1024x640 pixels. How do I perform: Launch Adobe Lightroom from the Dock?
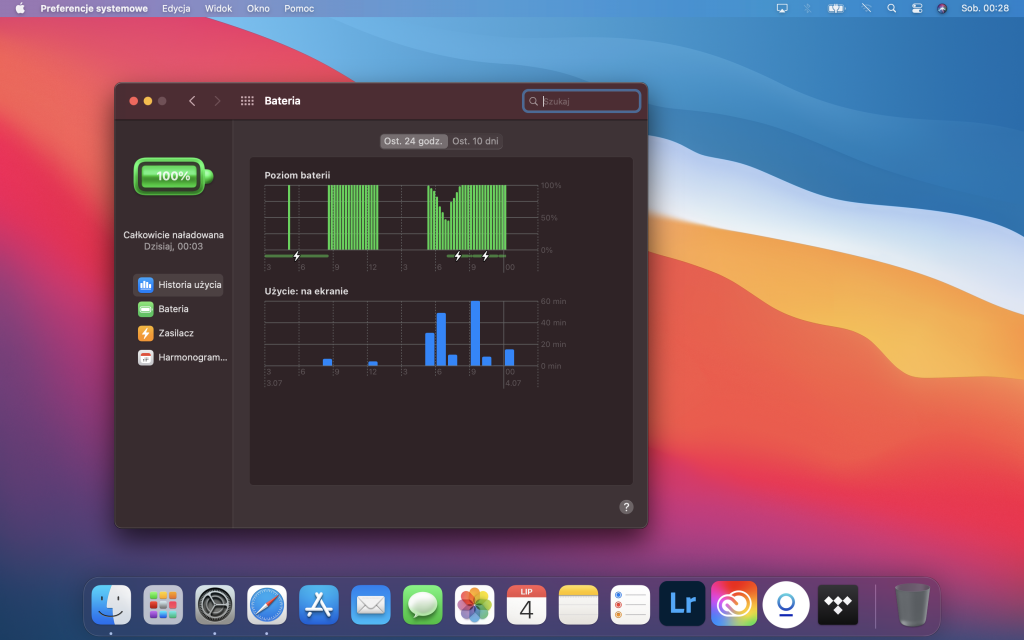(x=682, y=605)
